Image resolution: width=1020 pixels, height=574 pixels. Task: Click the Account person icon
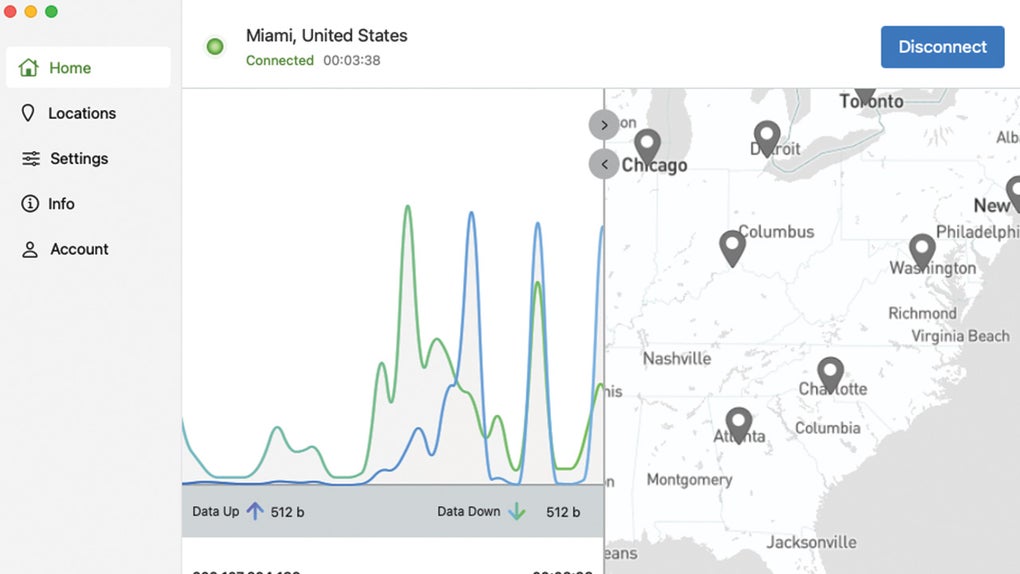point(30,249)
